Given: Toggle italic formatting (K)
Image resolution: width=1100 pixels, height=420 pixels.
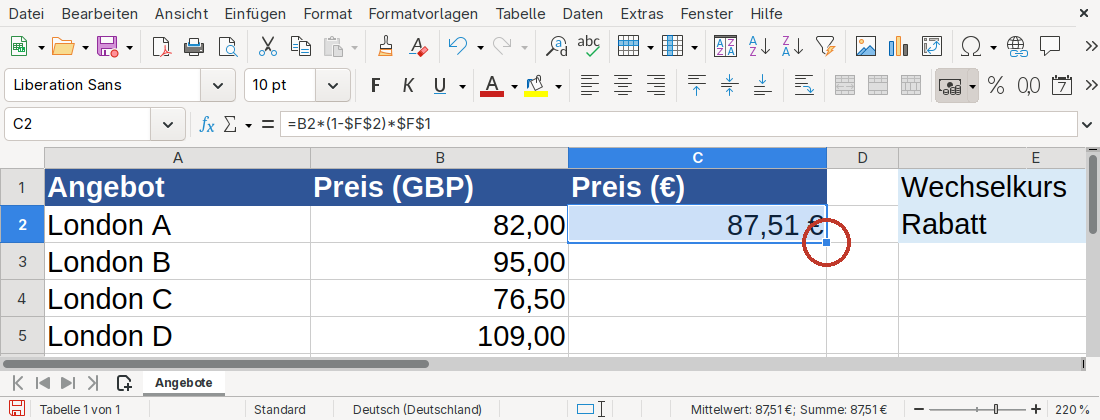Looking at the screenshot, I should [408, 86].
